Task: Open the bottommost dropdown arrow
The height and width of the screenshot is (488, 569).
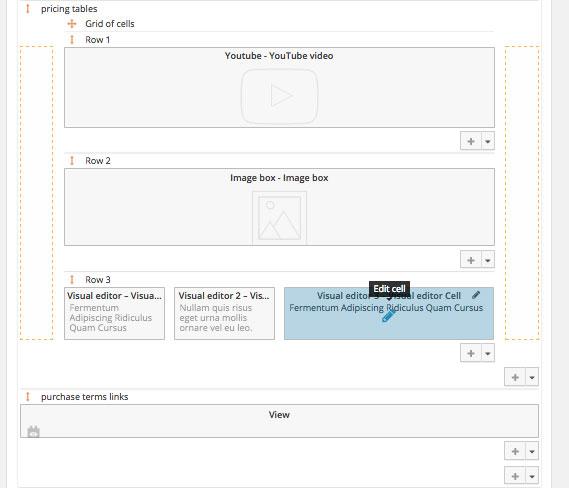Action: [532, 476]
